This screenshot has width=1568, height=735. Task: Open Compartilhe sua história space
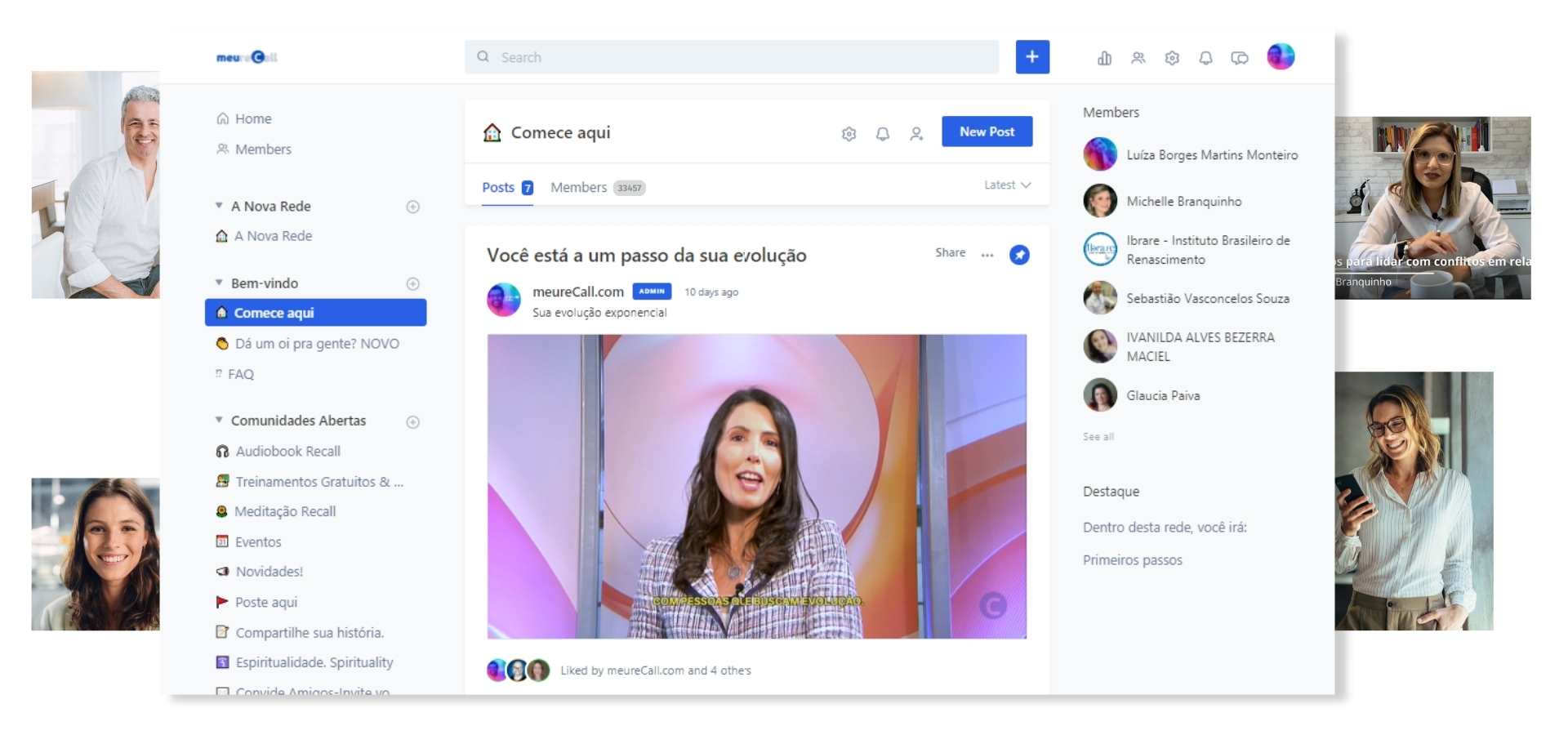click(300, 632)
